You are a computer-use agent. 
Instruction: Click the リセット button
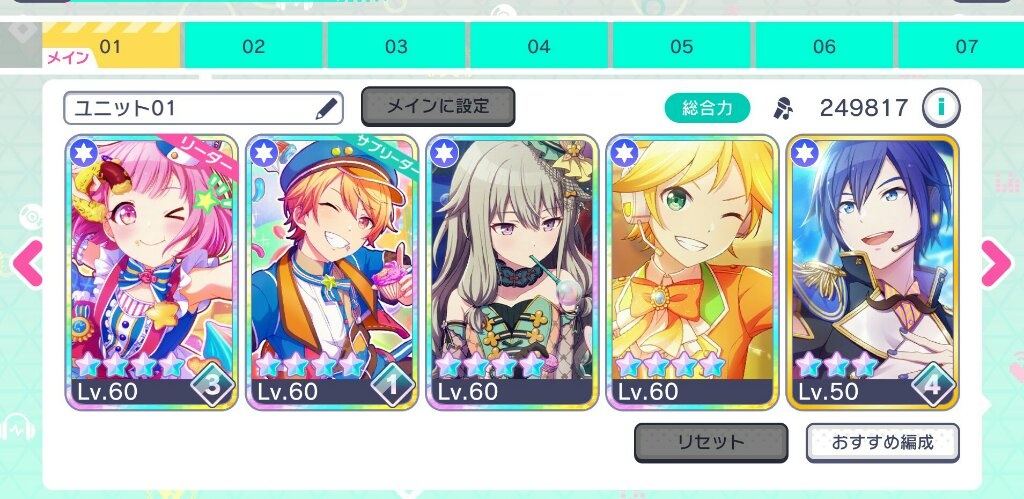(711, 443)
